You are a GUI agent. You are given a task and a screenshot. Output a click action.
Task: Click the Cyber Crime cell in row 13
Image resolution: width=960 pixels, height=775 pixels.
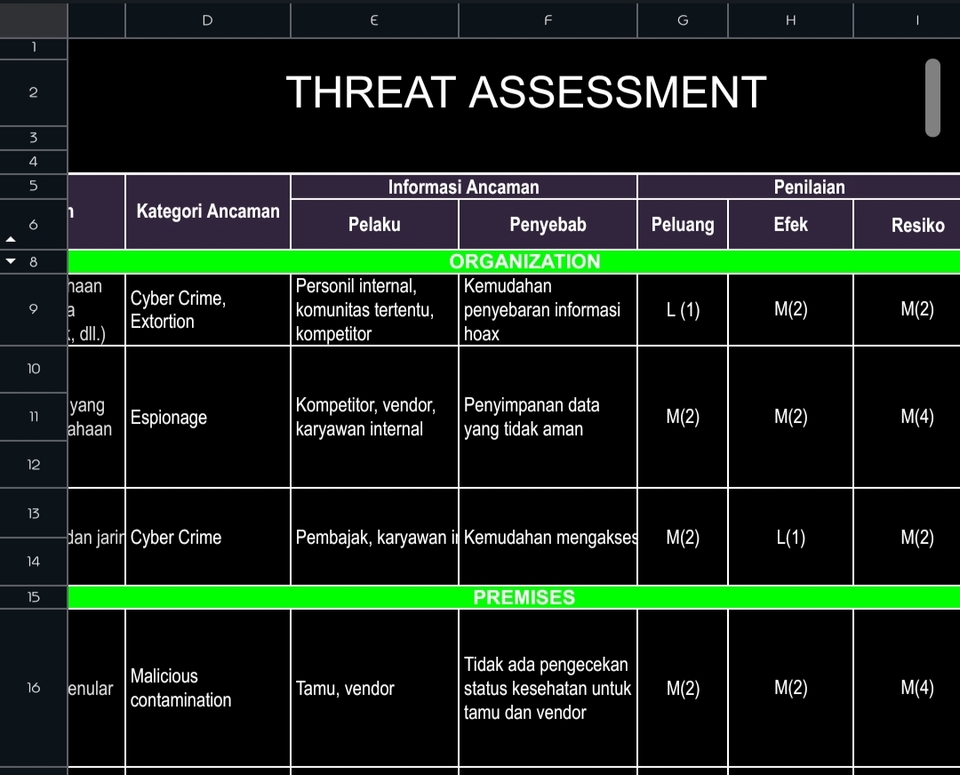(208, 537)
